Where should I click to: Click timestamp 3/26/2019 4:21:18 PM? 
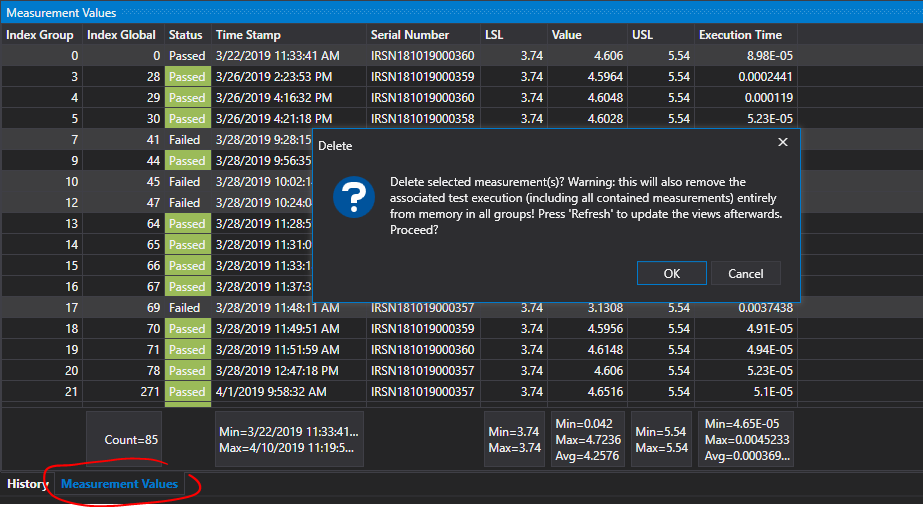pos(288,118)
